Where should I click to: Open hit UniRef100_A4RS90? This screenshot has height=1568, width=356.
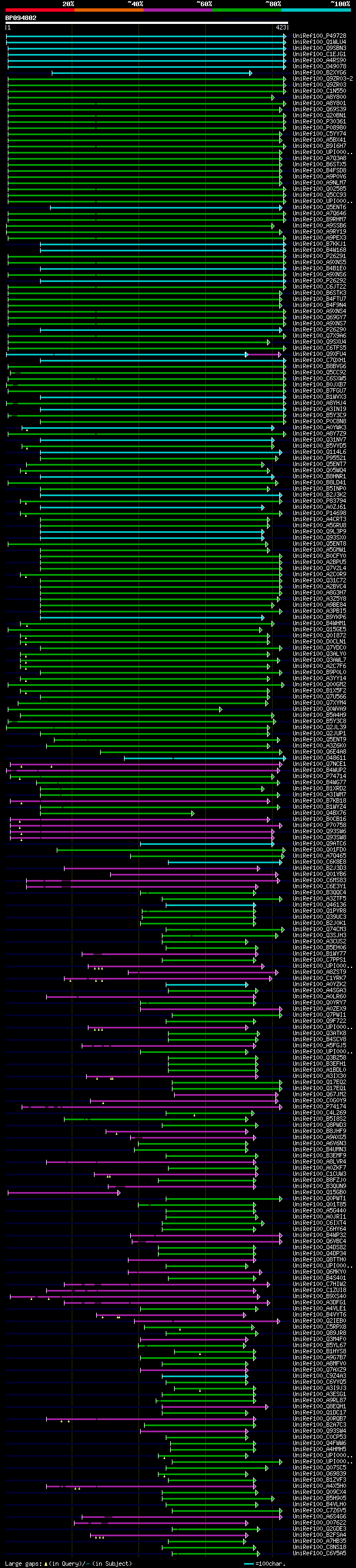319,60
